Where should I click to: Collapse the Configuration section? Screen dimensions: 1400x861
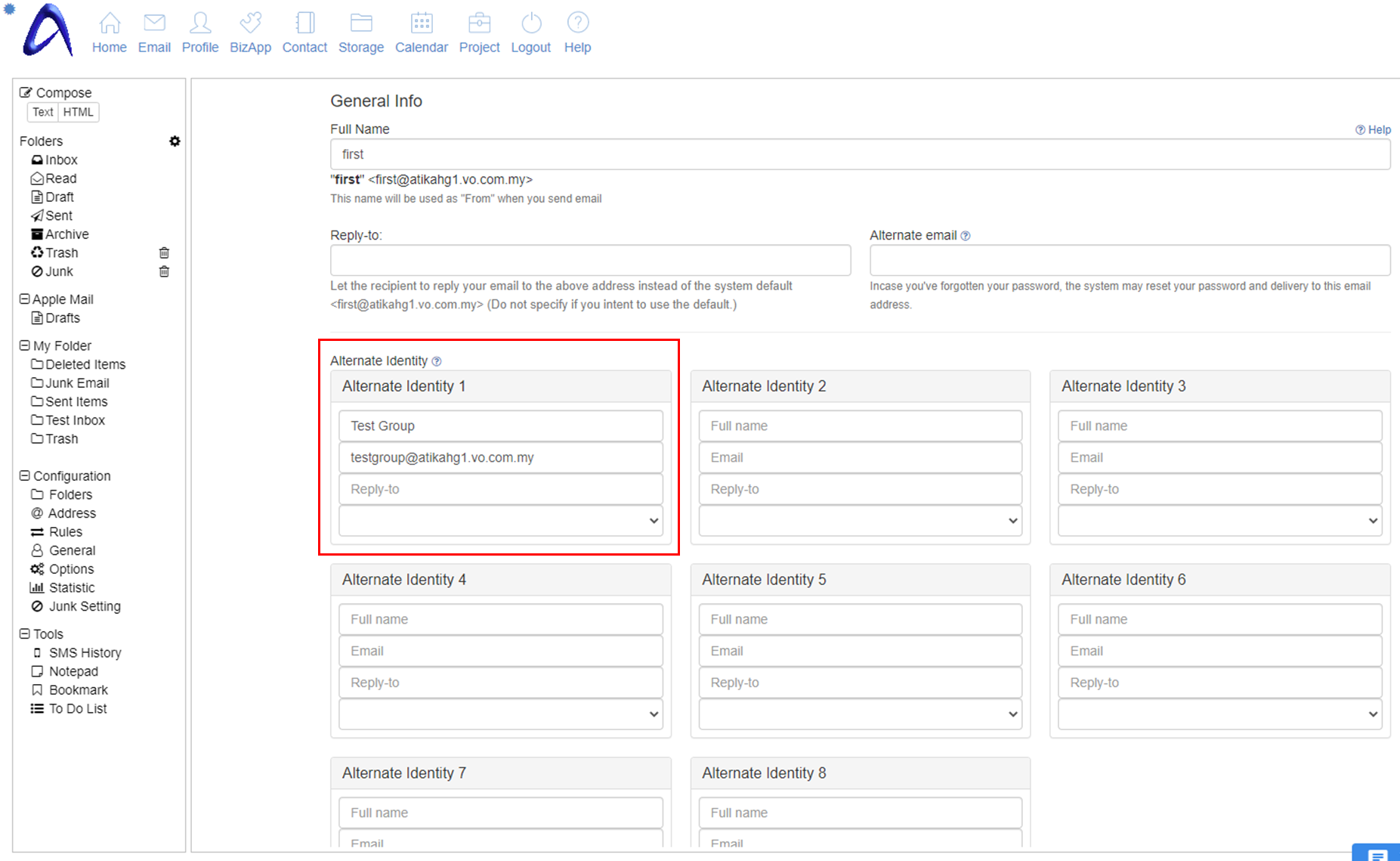click(24, 475)
